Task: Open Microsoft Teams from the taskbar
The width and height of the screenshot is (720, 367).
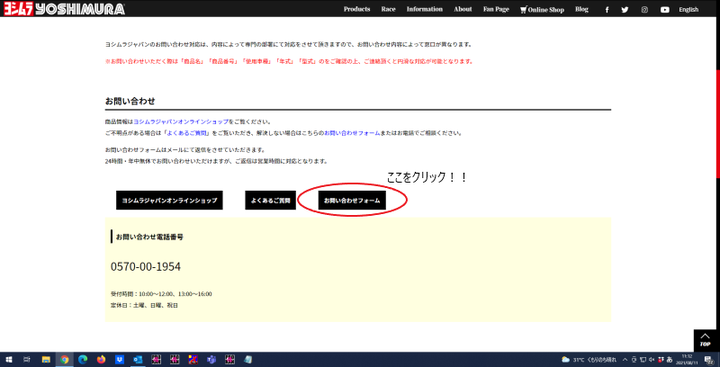Action: pyautogui.click(x=211, y=359)
